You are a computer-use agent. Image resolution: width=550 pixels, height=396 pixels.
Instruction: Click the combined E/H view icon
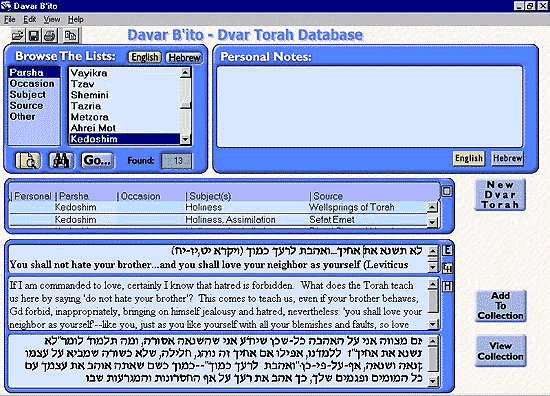tap(447, 268)
